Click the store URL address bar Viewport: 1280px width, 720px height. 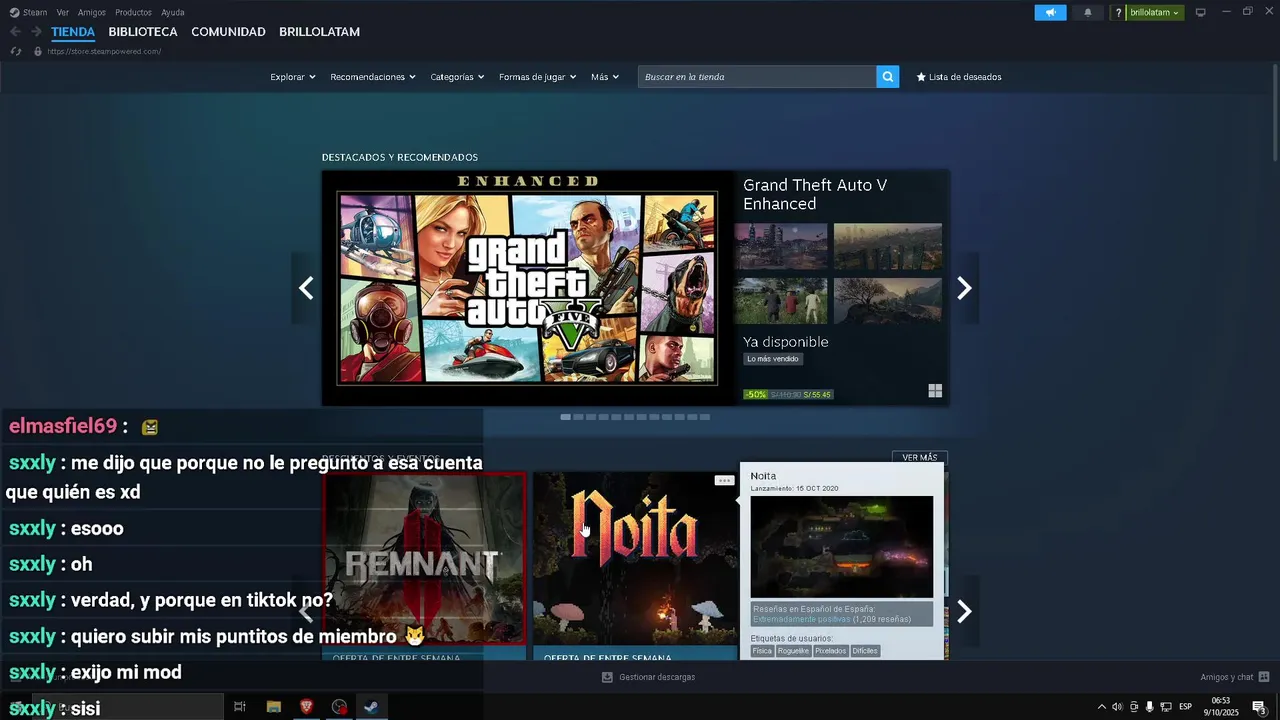pos(104,51)
